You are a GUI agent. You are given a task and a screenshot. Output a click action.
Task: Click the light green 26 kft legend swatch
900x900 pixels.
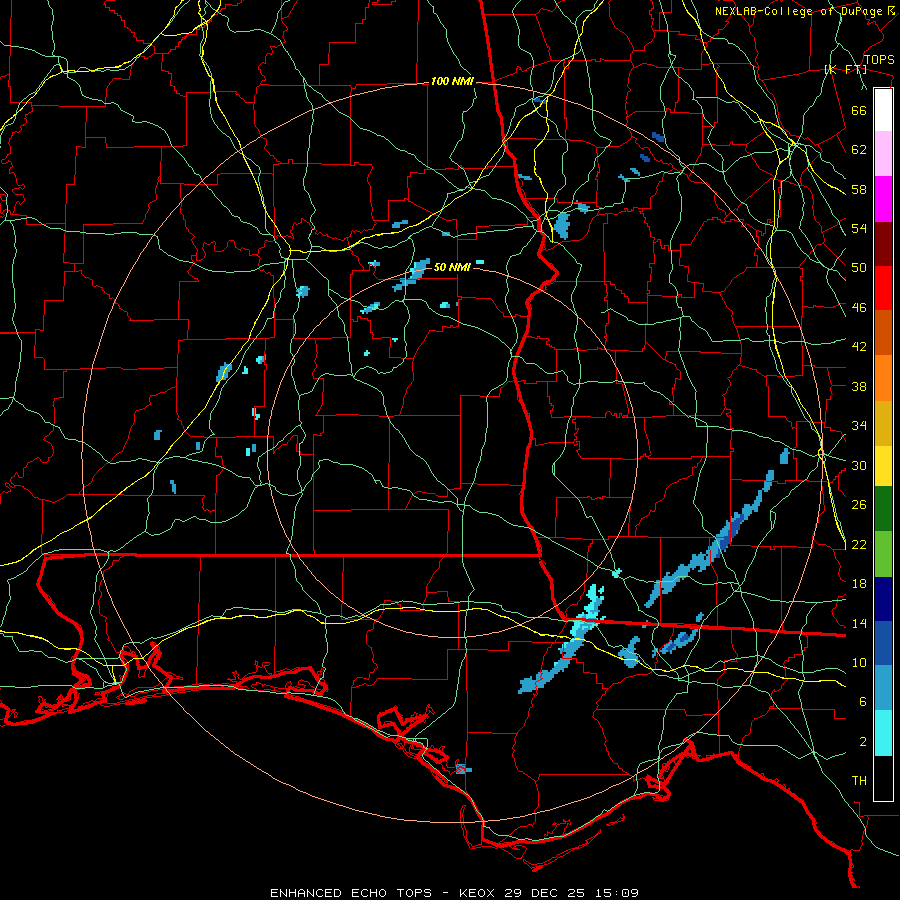pyautogui.click(x=883, y=554)
